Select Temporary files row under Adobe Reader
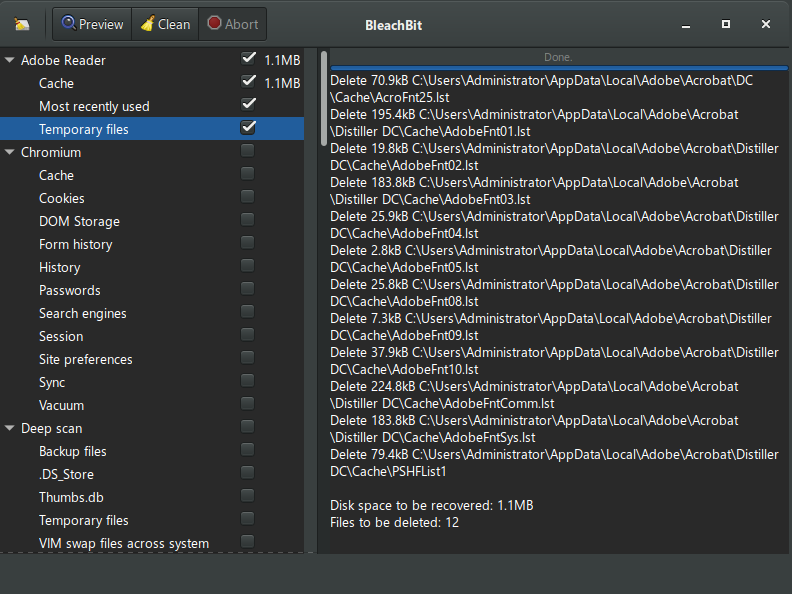Image resolution: width=792 pixels, height=594 pixels. point(152,129)
